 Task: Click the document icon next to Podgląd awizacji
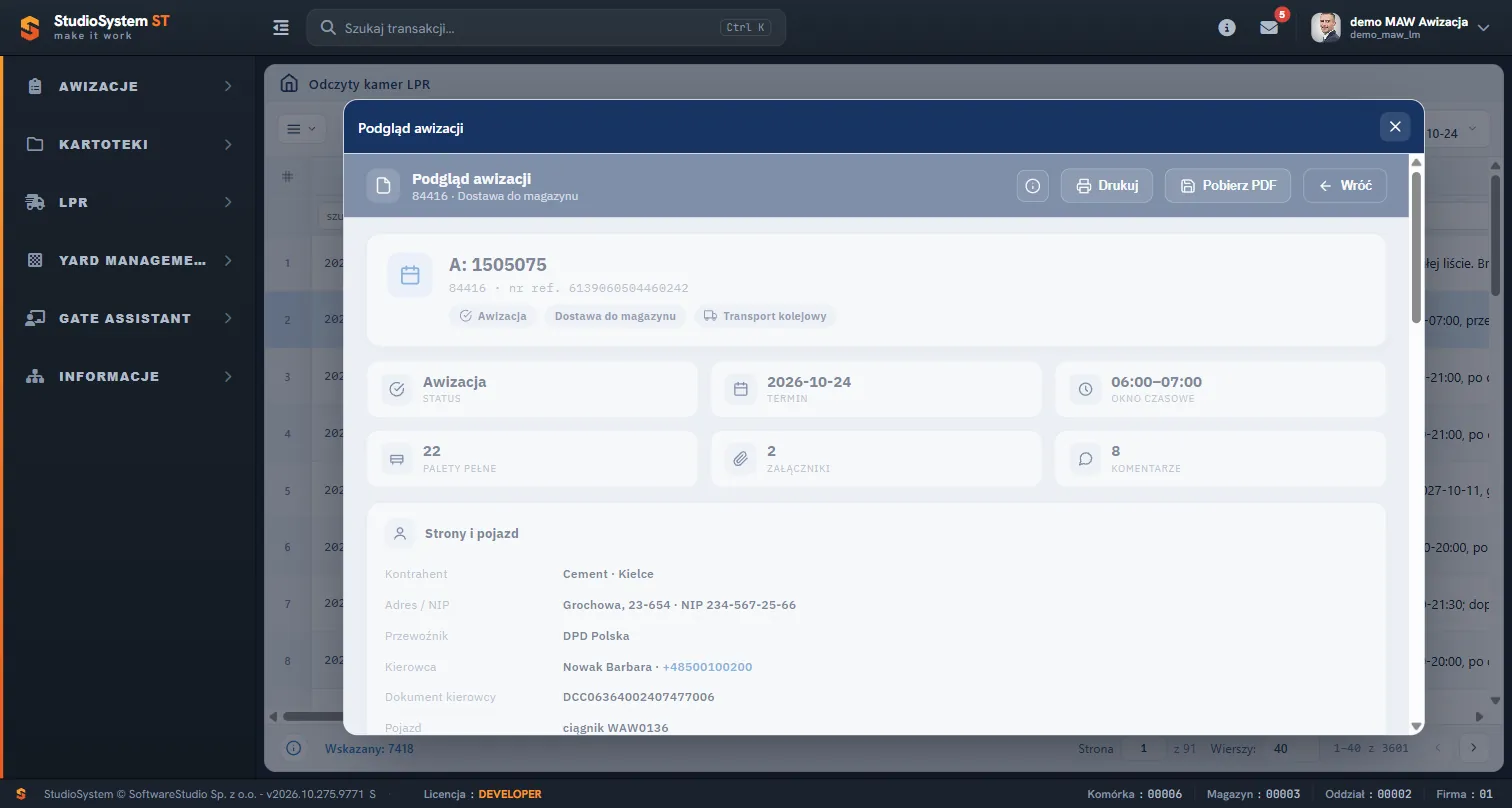383,186
